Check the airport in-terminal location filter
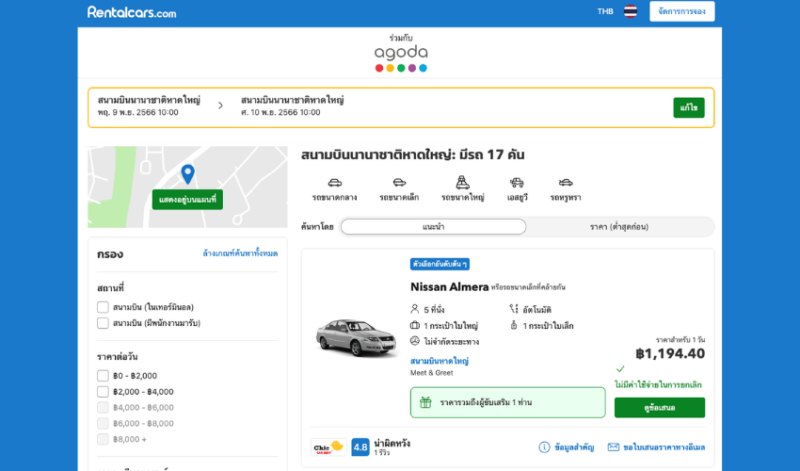 pyautogui.click(x=103, y=307)
